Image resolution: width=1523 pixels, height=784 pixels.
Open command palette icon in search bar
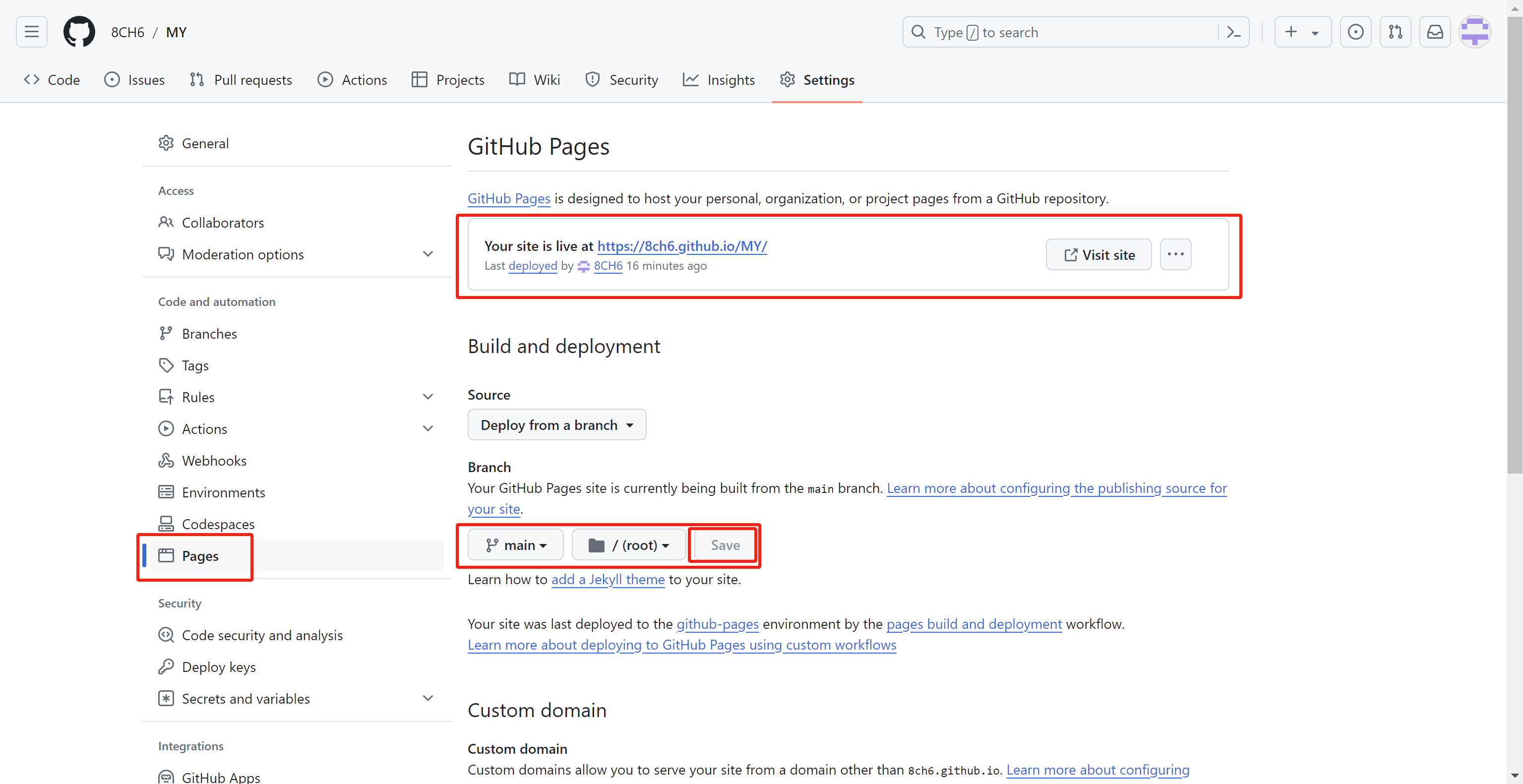(1233, 32)
